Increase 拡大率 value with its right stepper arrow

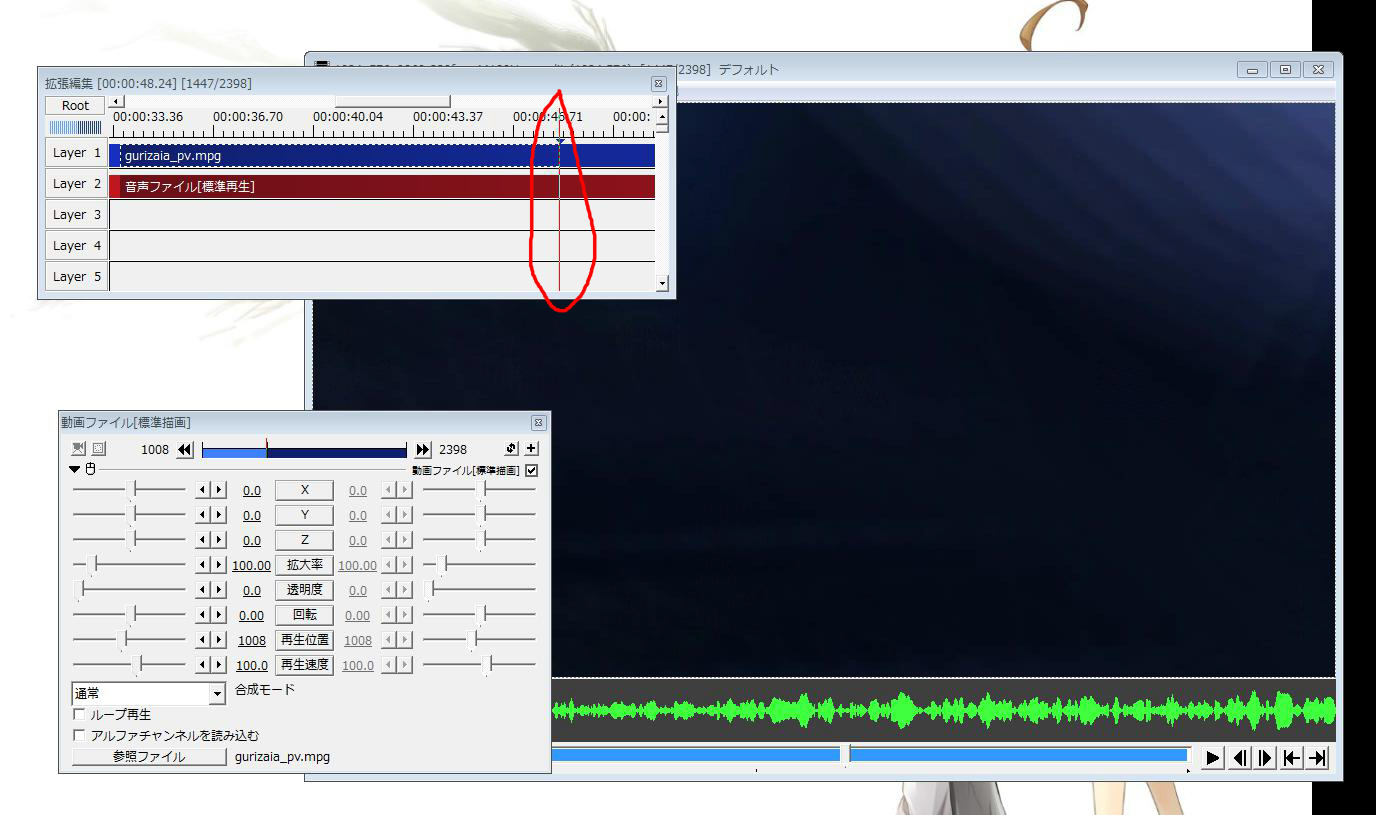[x=217, y=565]
